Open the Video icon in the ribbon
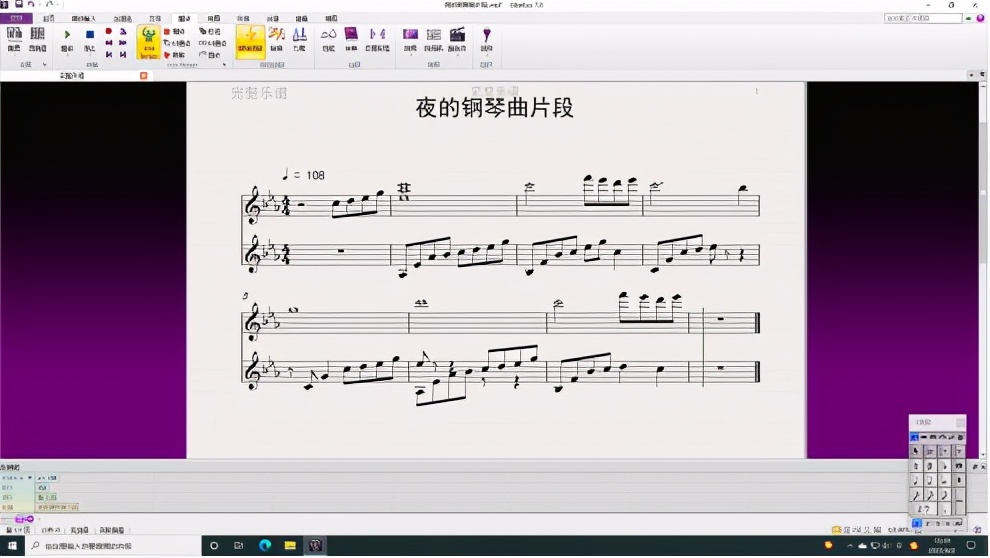990x558 pixels. [x=410, y=39]
